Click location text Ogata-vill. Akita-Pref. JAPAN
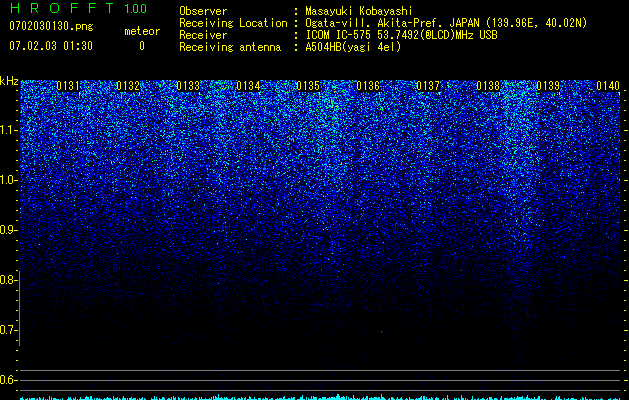The height and width of the screenshot is (400, 629). point(394,23)
